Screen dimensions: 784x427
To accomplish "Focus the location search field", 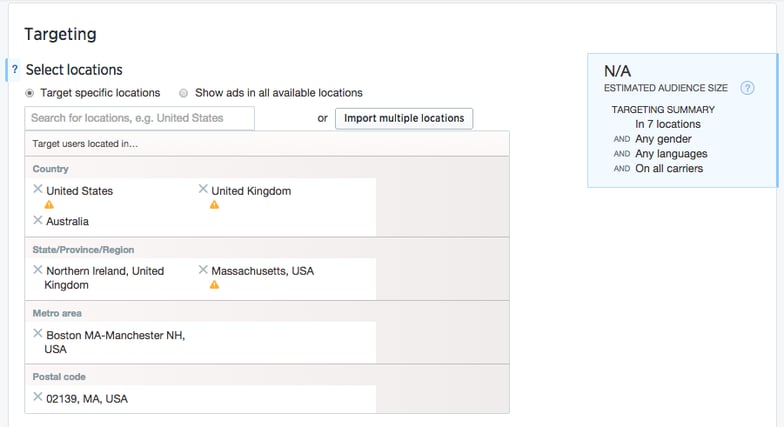I will (x=140, y=118).
